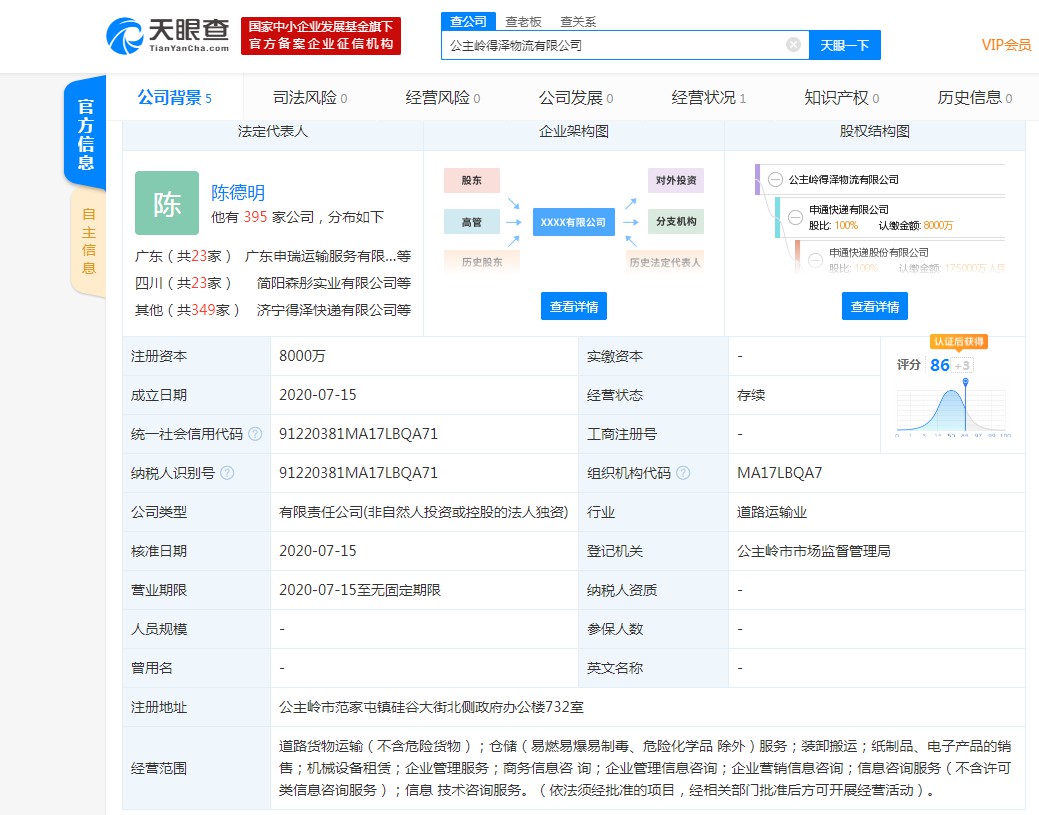Click the score distribution chart

pos(952,409)
